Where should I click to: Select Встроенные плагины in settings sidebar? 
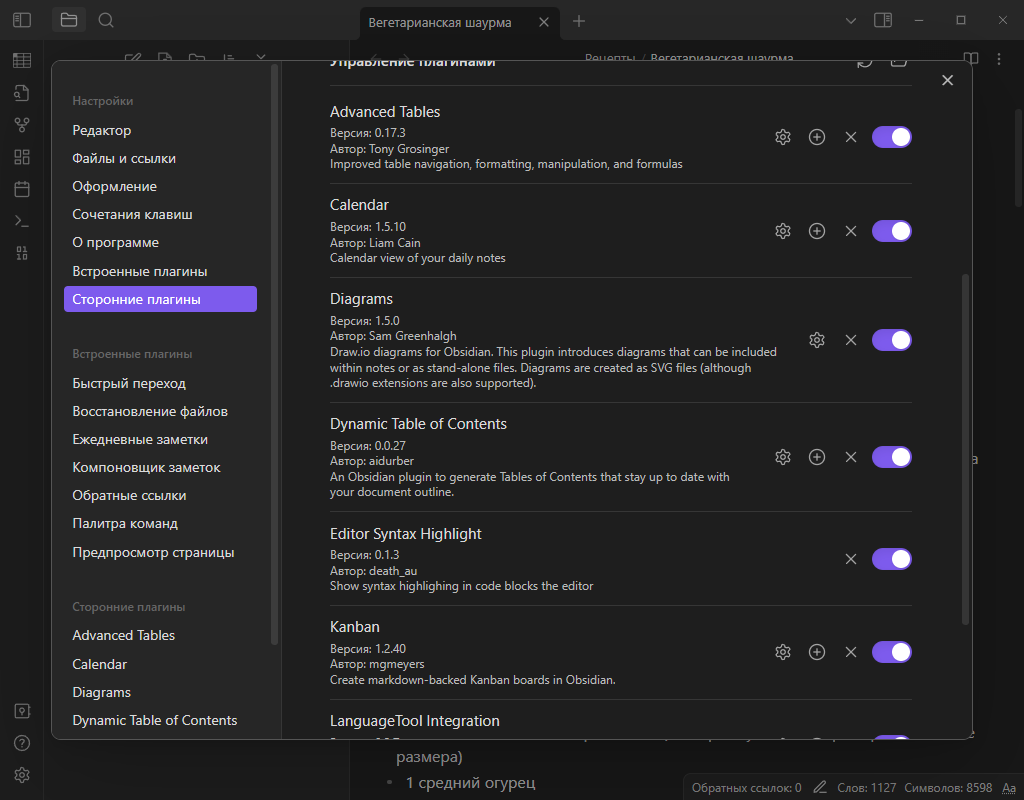click(x=160, y=271)
